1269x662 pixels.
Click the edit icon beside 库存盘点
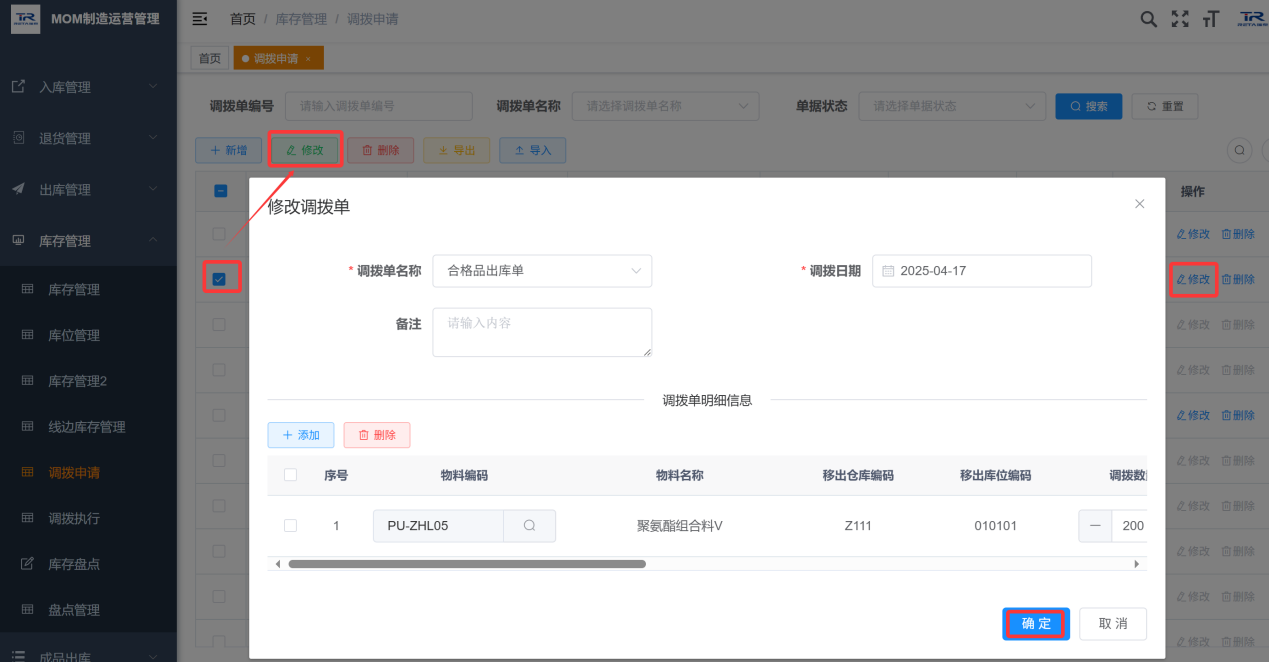pos(28,564)
